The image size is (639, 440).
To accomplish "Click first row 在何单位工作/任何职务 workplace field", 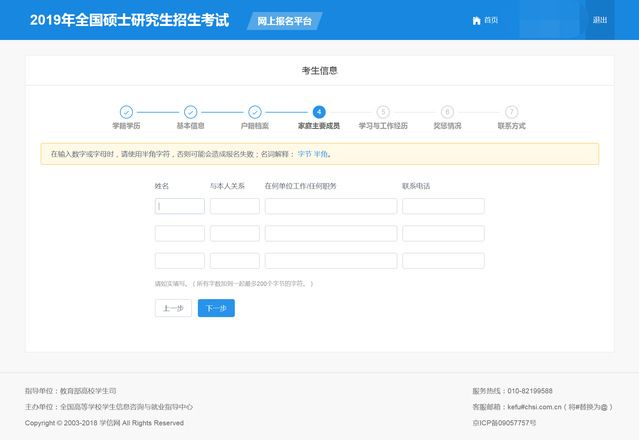I will 331,206.
